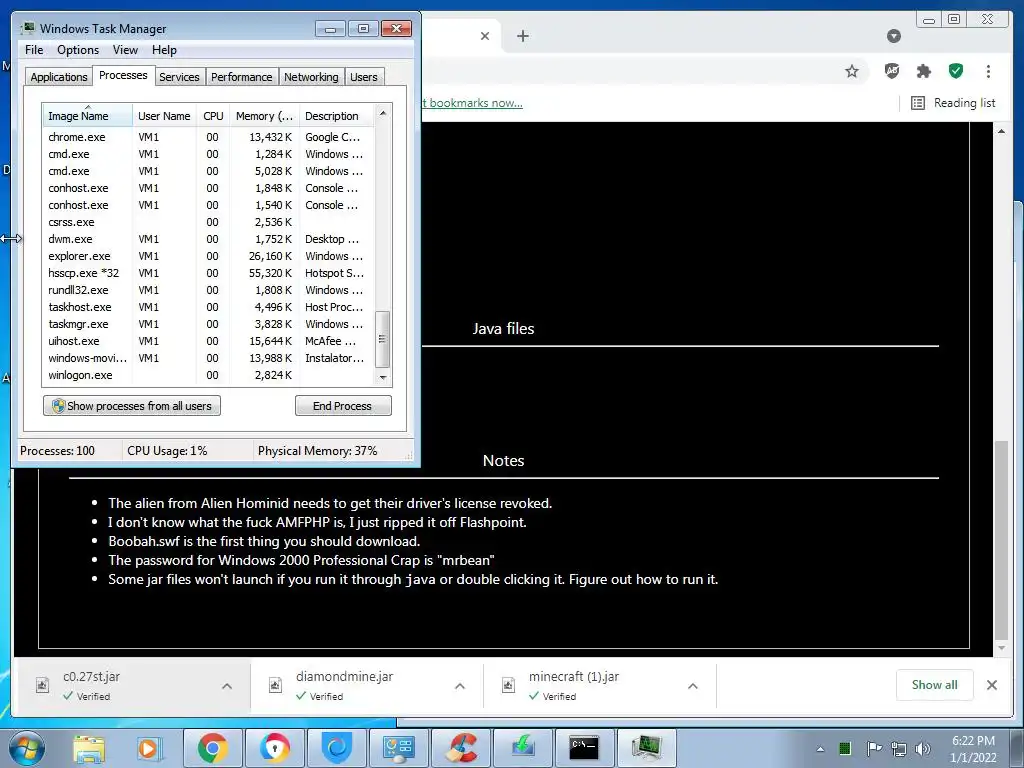Switch to the Applications tab
The image size is (1024, 768).
59,77
